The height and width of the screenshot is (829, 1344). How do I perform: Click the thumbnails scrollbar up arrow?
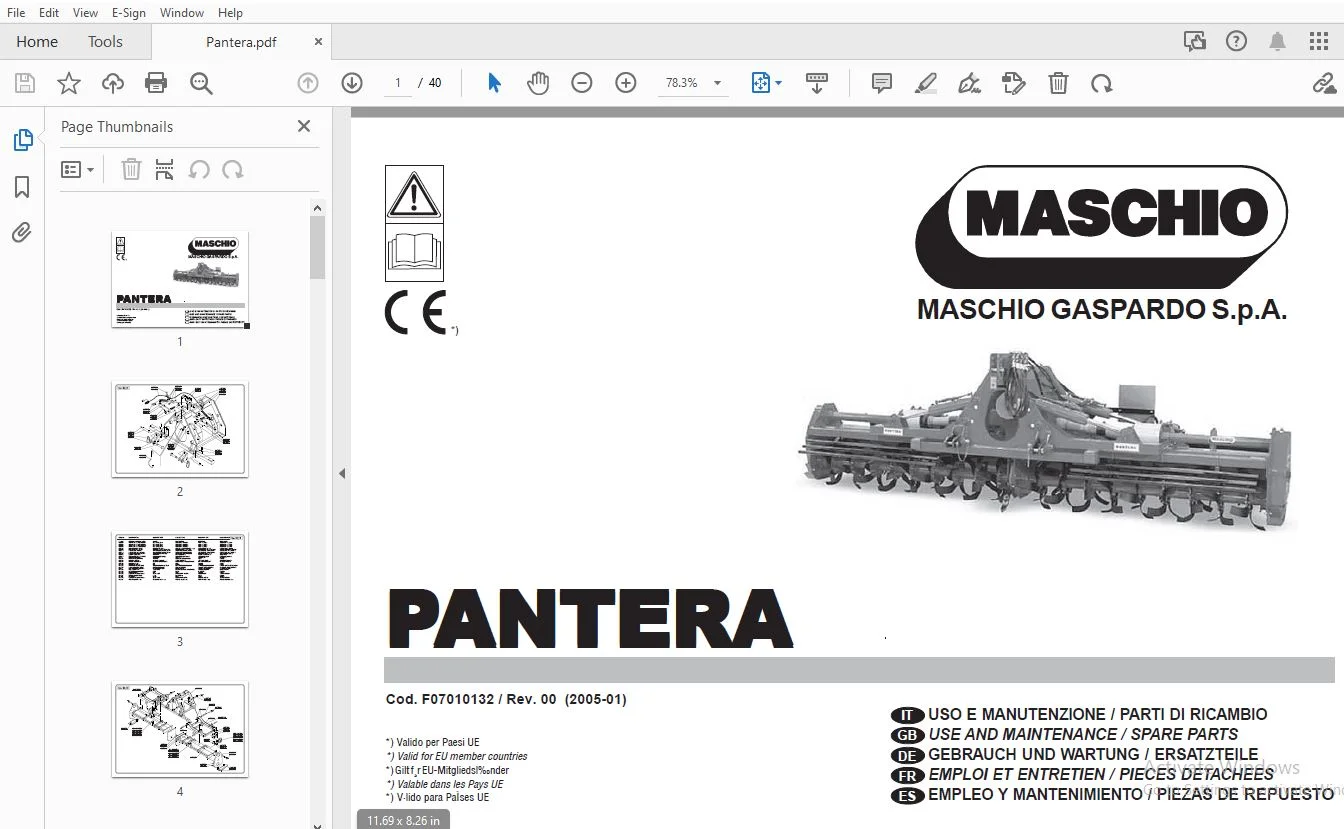(x=318, y=208)
